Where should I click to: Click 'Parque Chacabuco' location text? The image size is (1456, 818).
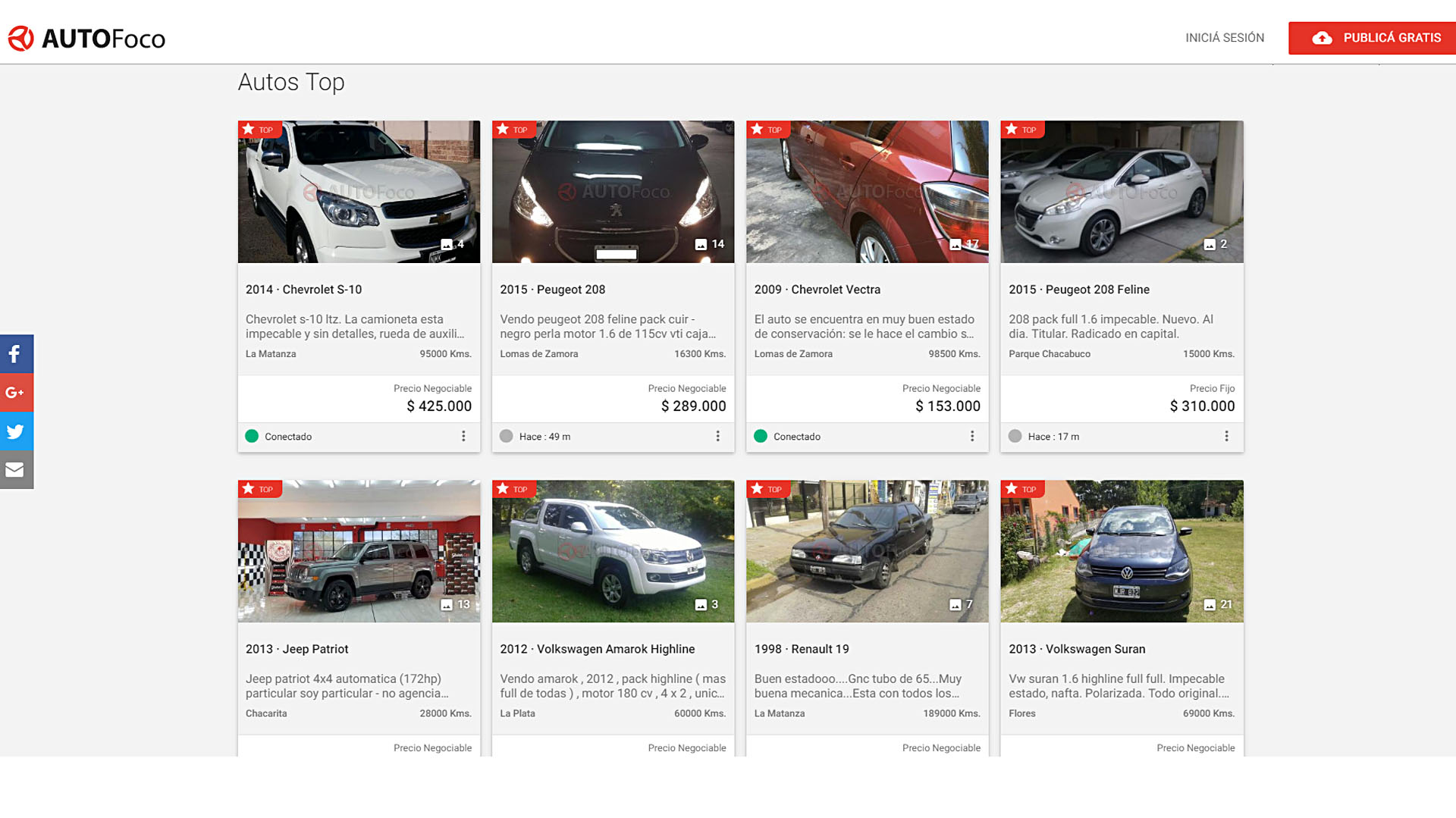pos(1050,354)
